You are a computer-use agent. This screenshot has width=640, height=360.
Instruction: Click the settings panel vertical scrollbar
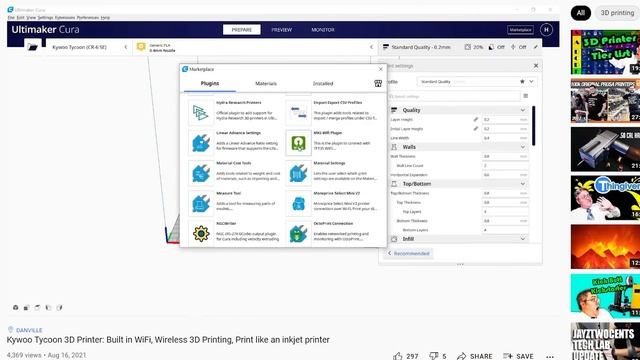coord(533,126)
